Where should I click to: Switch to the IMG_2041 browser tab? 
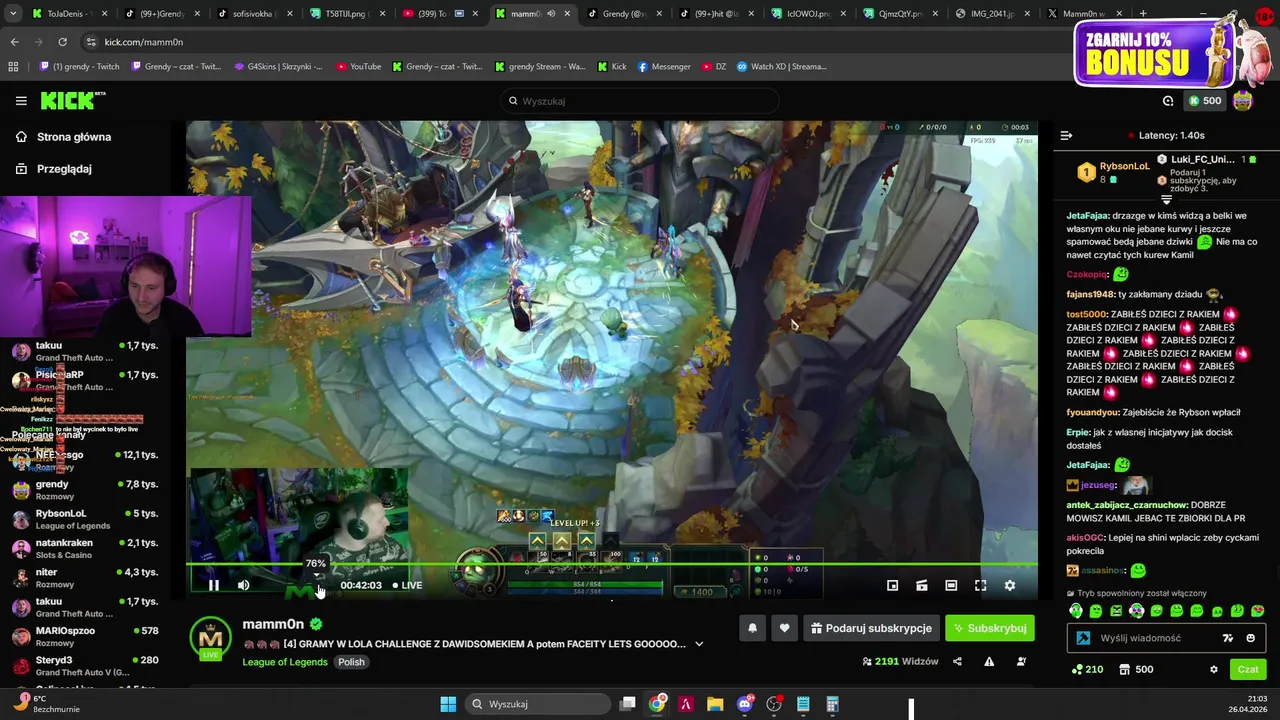click(990, 14)
